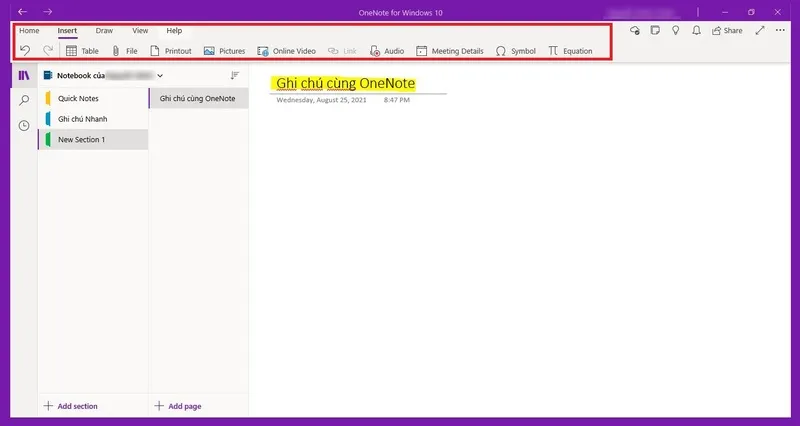
Task: Click the Link button
Action: tap(342, 51)
